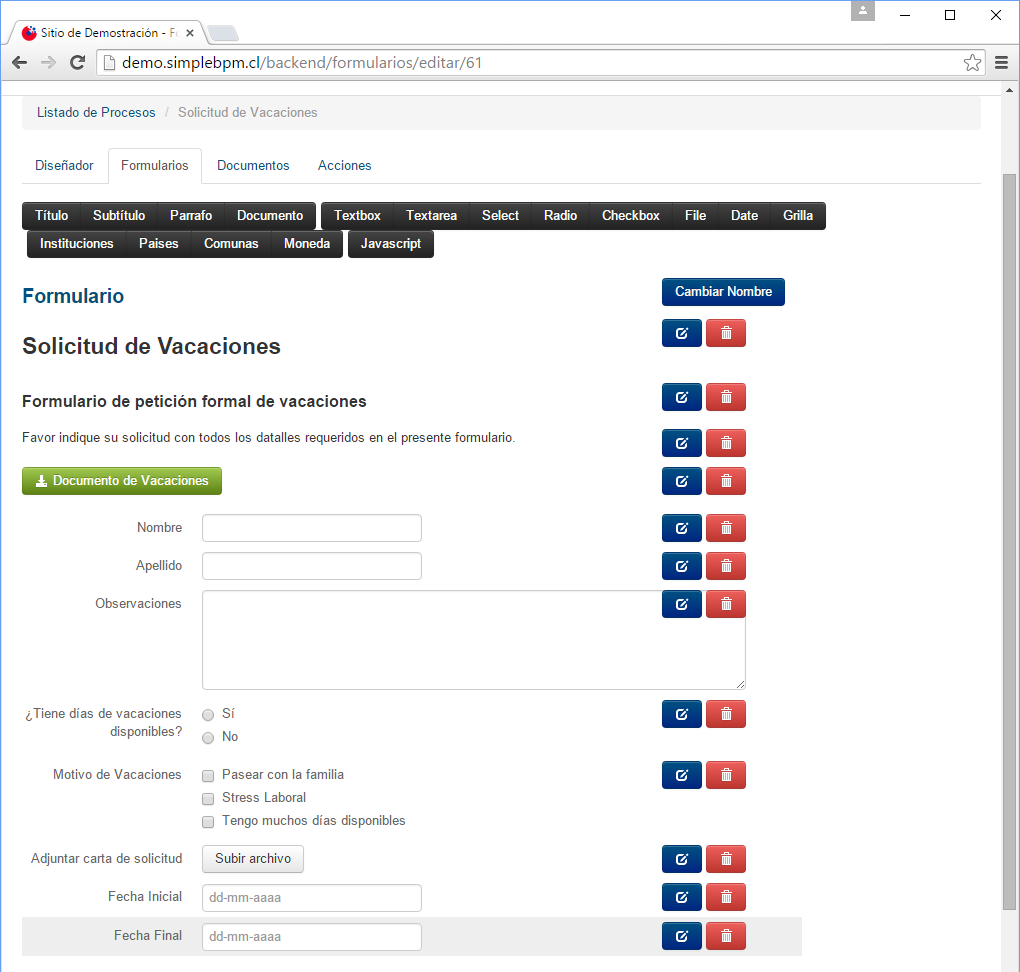Open the Formularios tab

(155, 165)
